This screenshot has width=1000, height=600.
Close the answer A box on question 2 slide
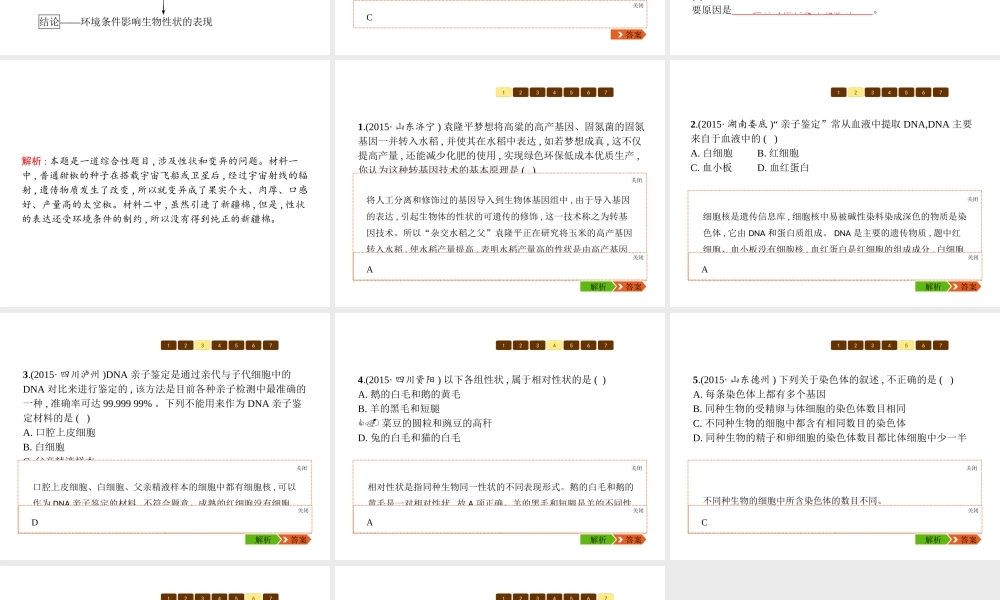tap(973, 258)
